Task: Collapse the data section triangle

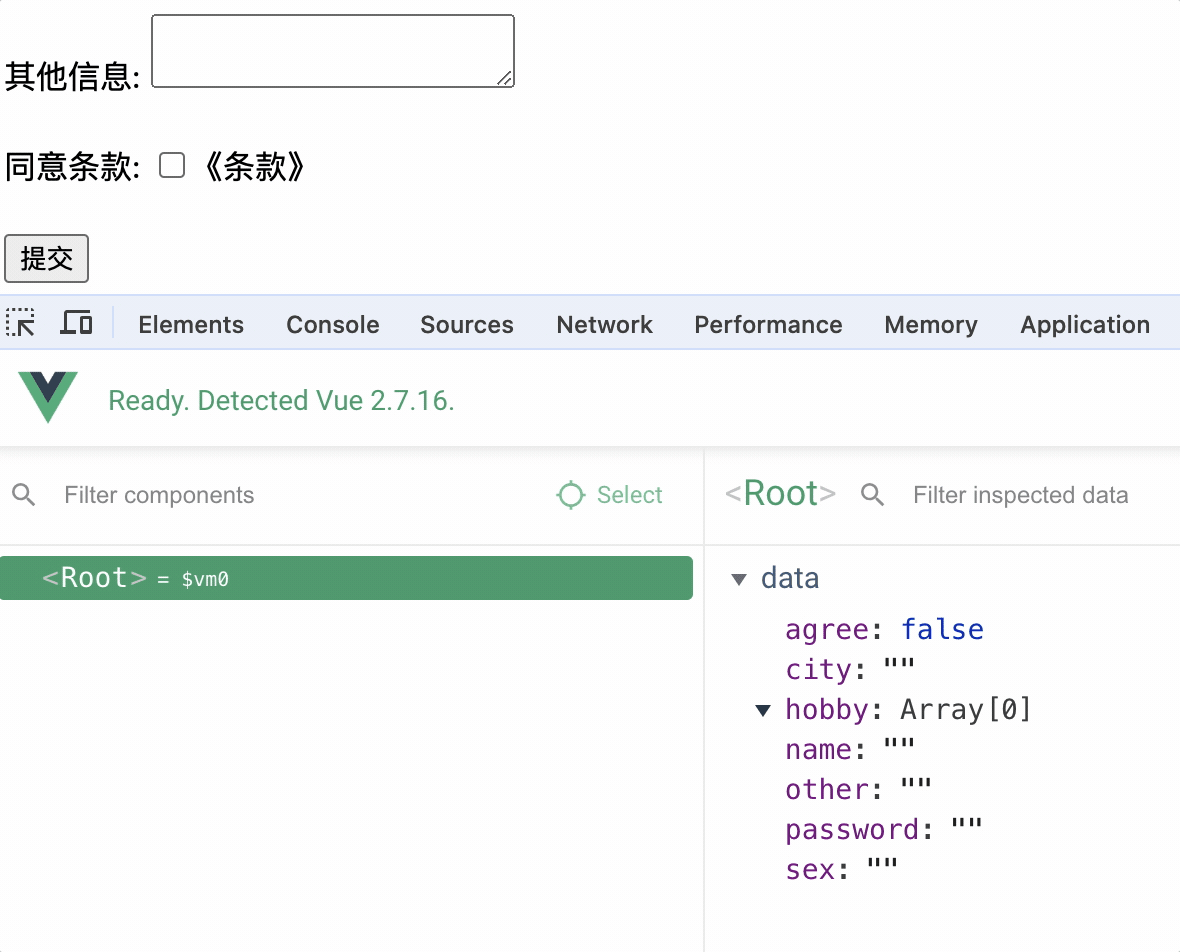Action: pos(739,579)
